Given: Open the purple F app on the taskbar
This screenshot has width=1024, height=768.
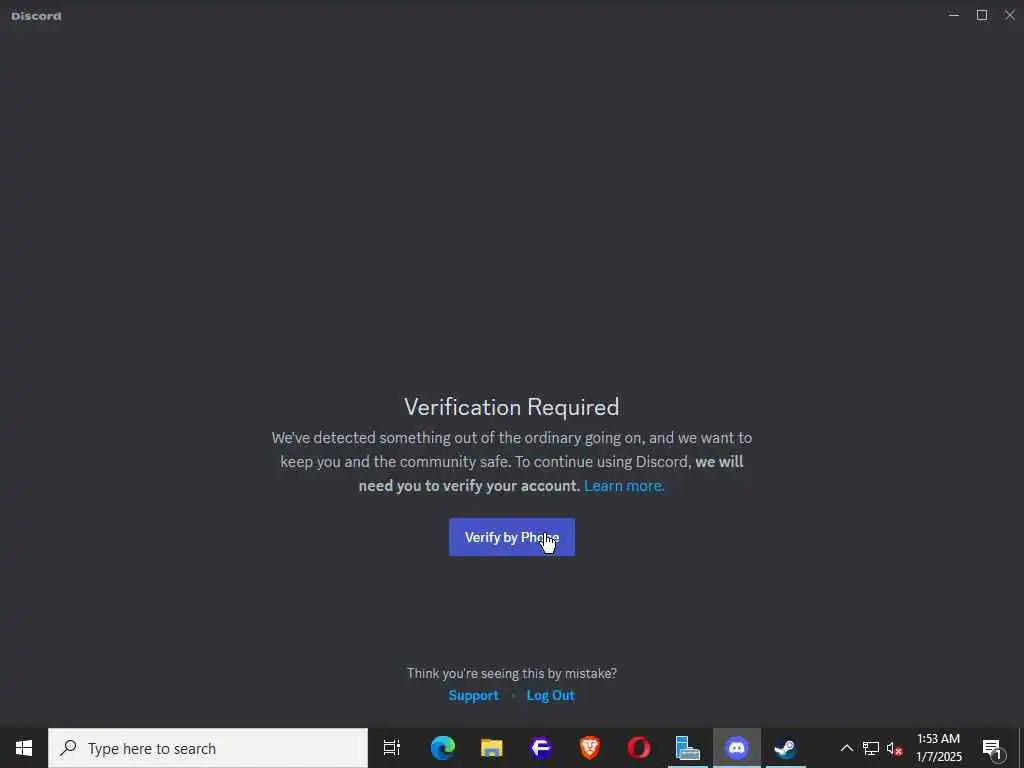Looking at the screenshot, I should pyautogui.click(x=540, y=748).
